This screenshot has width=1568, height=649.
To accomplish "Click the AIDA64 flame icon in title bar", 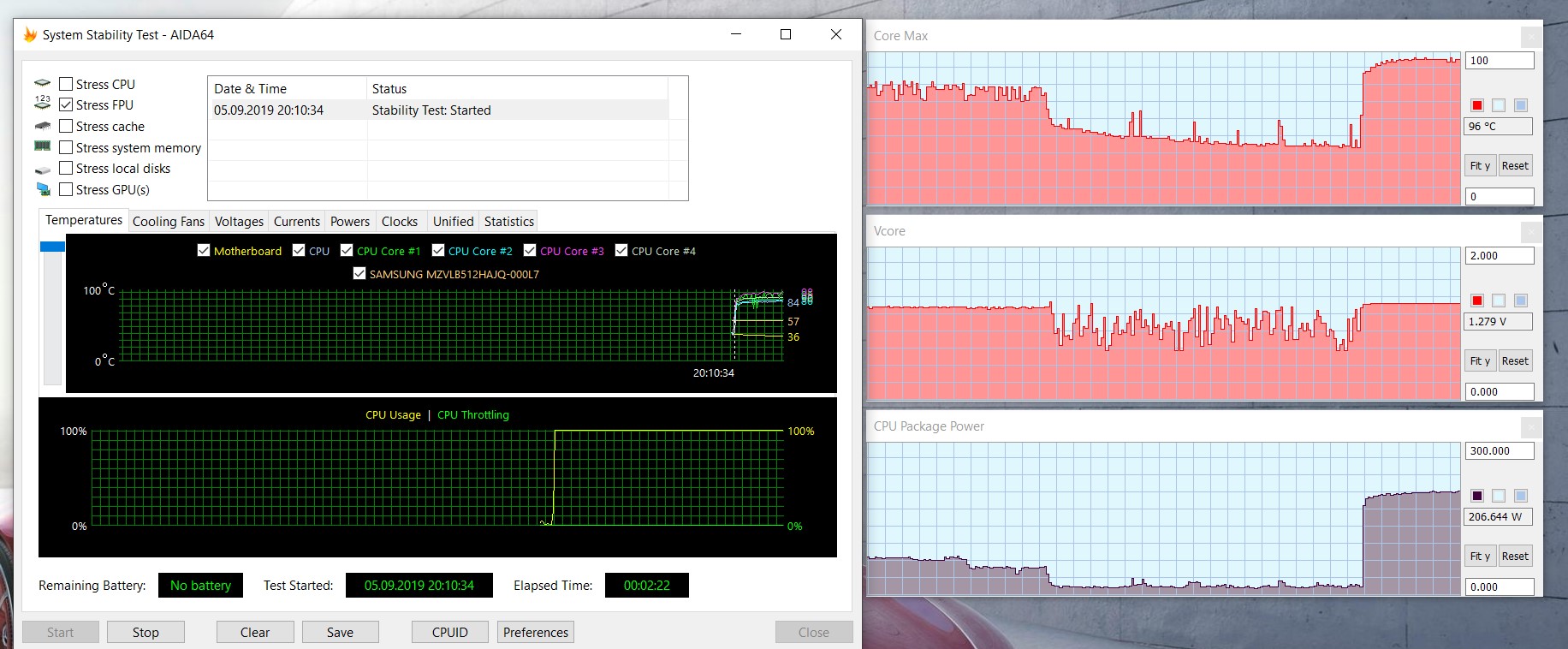I will [30, 35].
